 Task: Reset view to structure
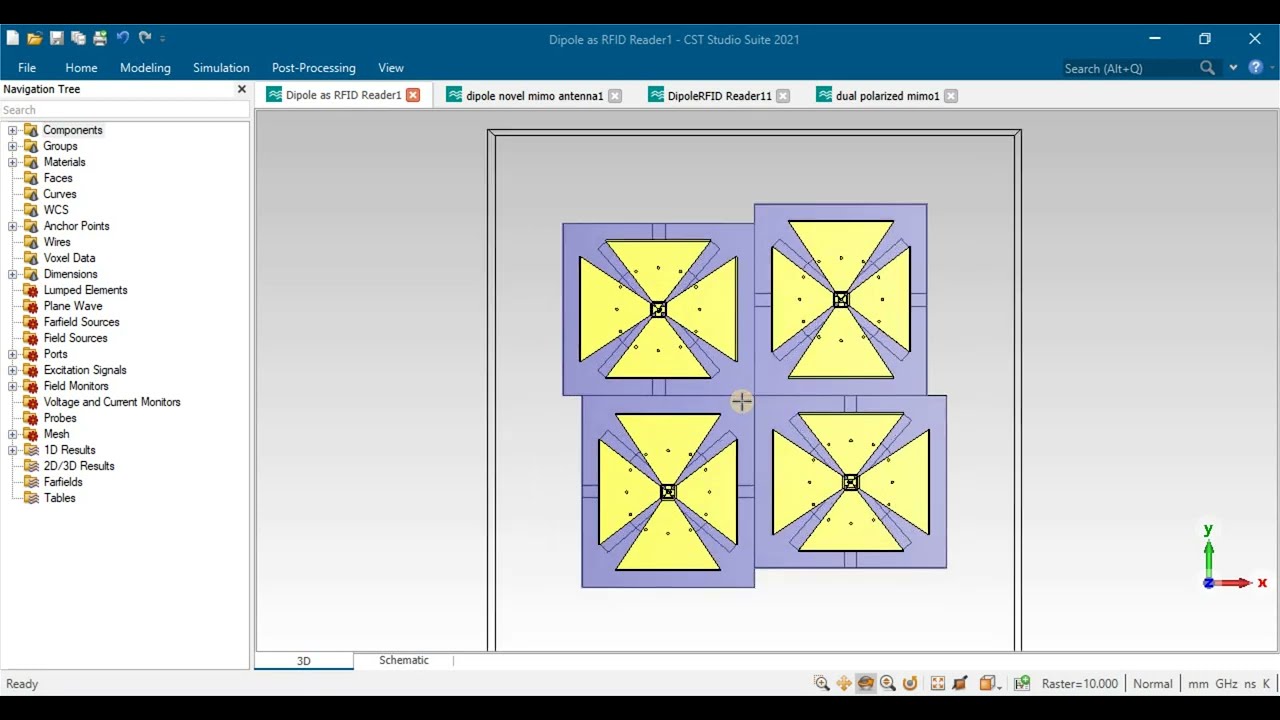pos(938,684)
